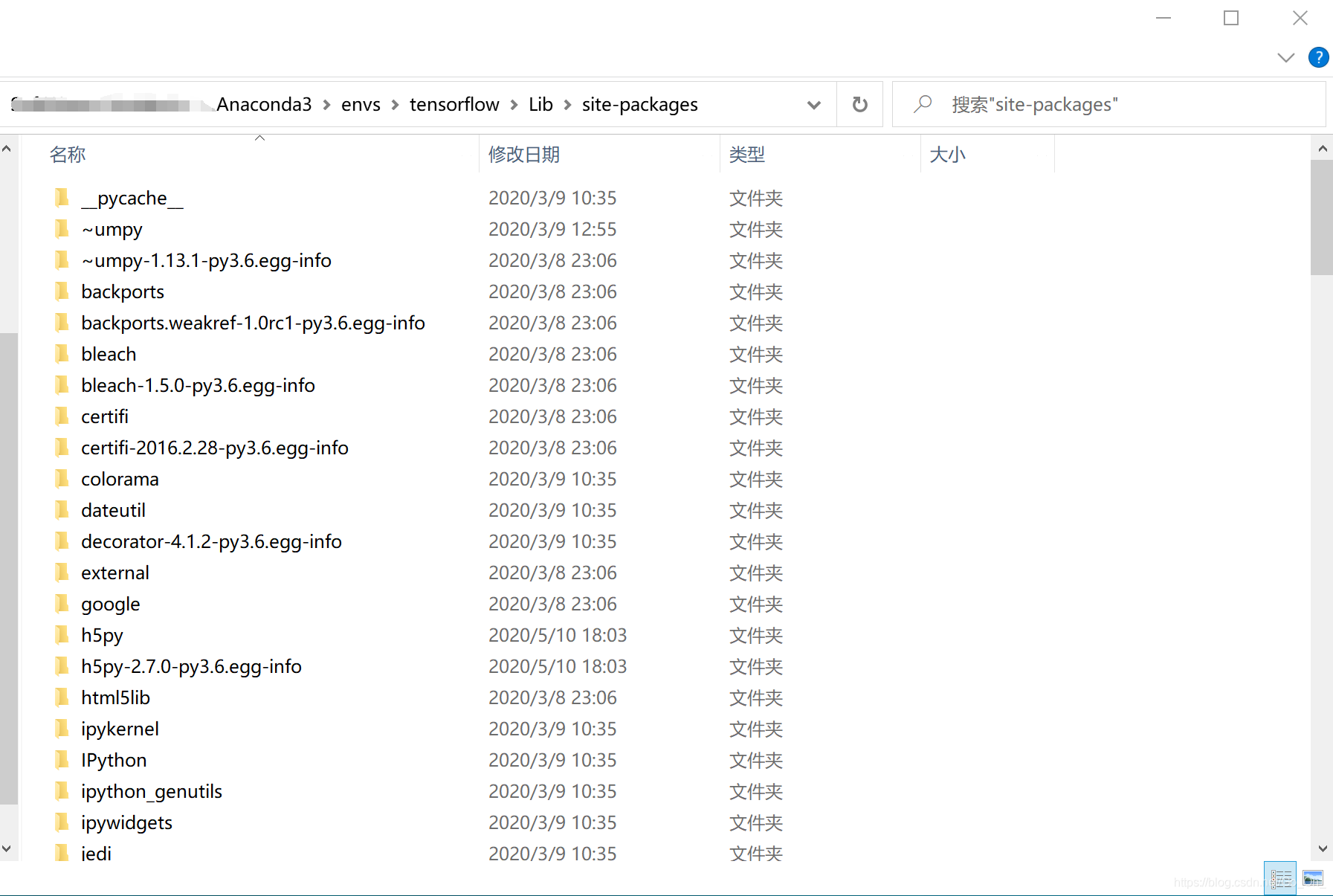Select the Anaconda3 breadcrumb segment
This screenshot has height=896, width=1333.
point(264,104)
